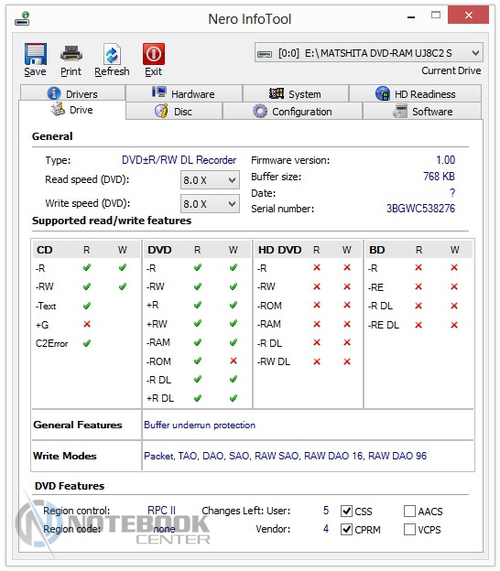Click the Save floppy disk icon
The image size is (500, 571).
(35, 54)
